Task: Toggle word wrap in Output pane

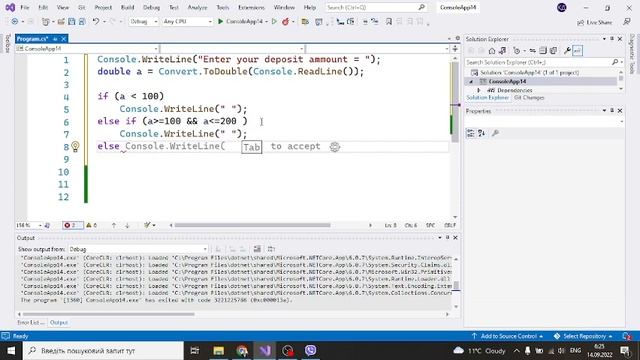Action: (271, 249)
